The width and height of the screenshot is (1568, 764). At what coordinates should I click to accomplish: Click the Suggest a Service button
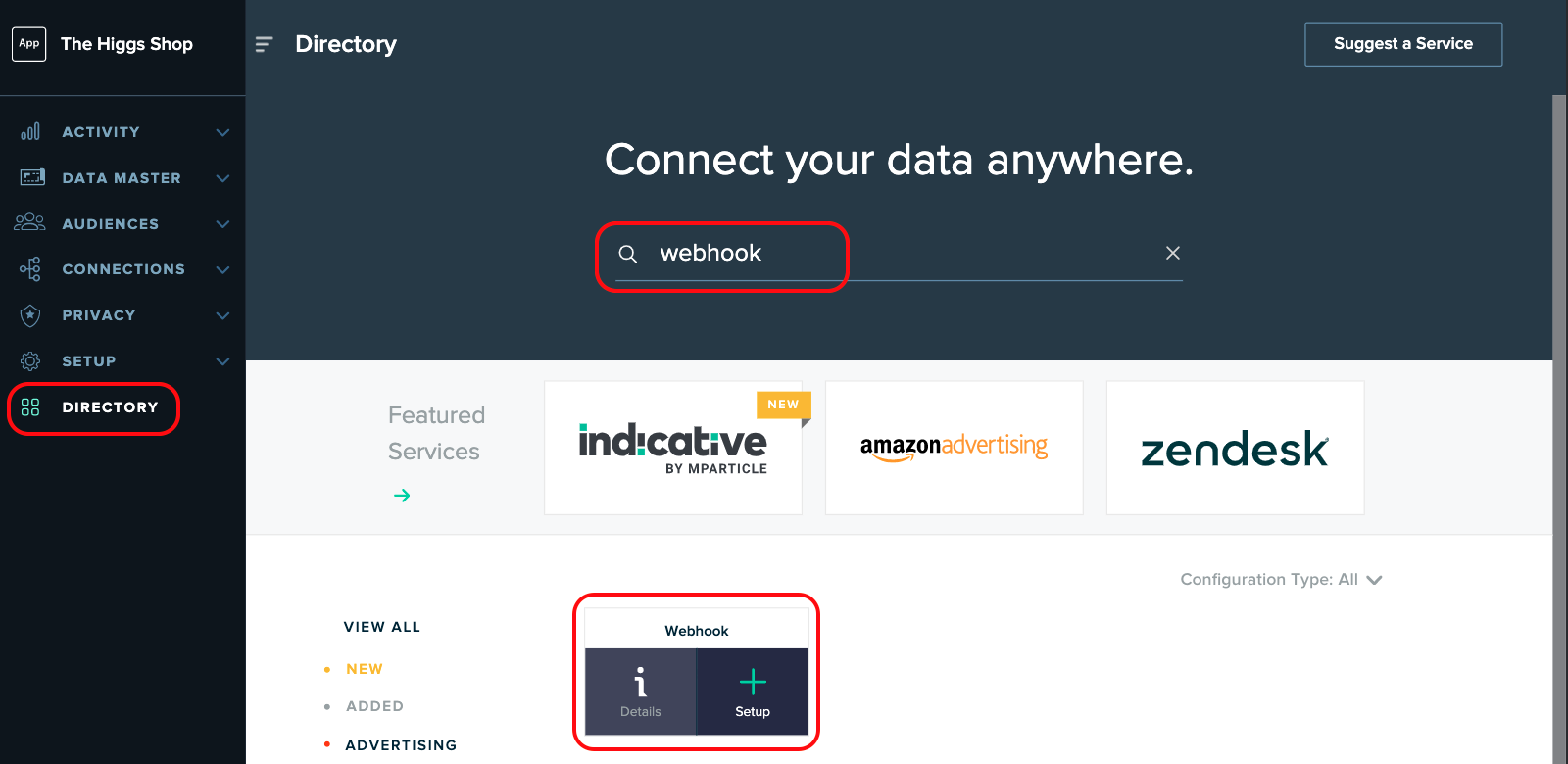(1403, 44)
